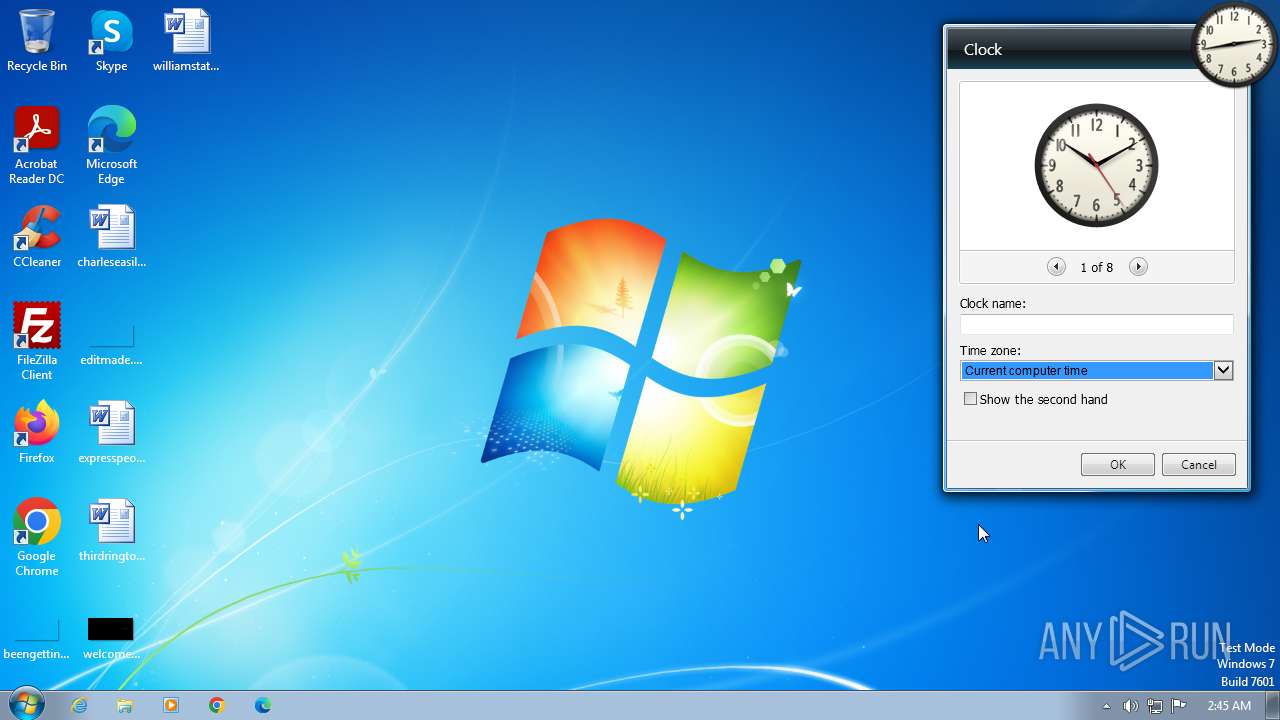Open Acrobat Reader DC shortcut
This screenshot has width=1280, height=720.
click(x=37, y=146)
